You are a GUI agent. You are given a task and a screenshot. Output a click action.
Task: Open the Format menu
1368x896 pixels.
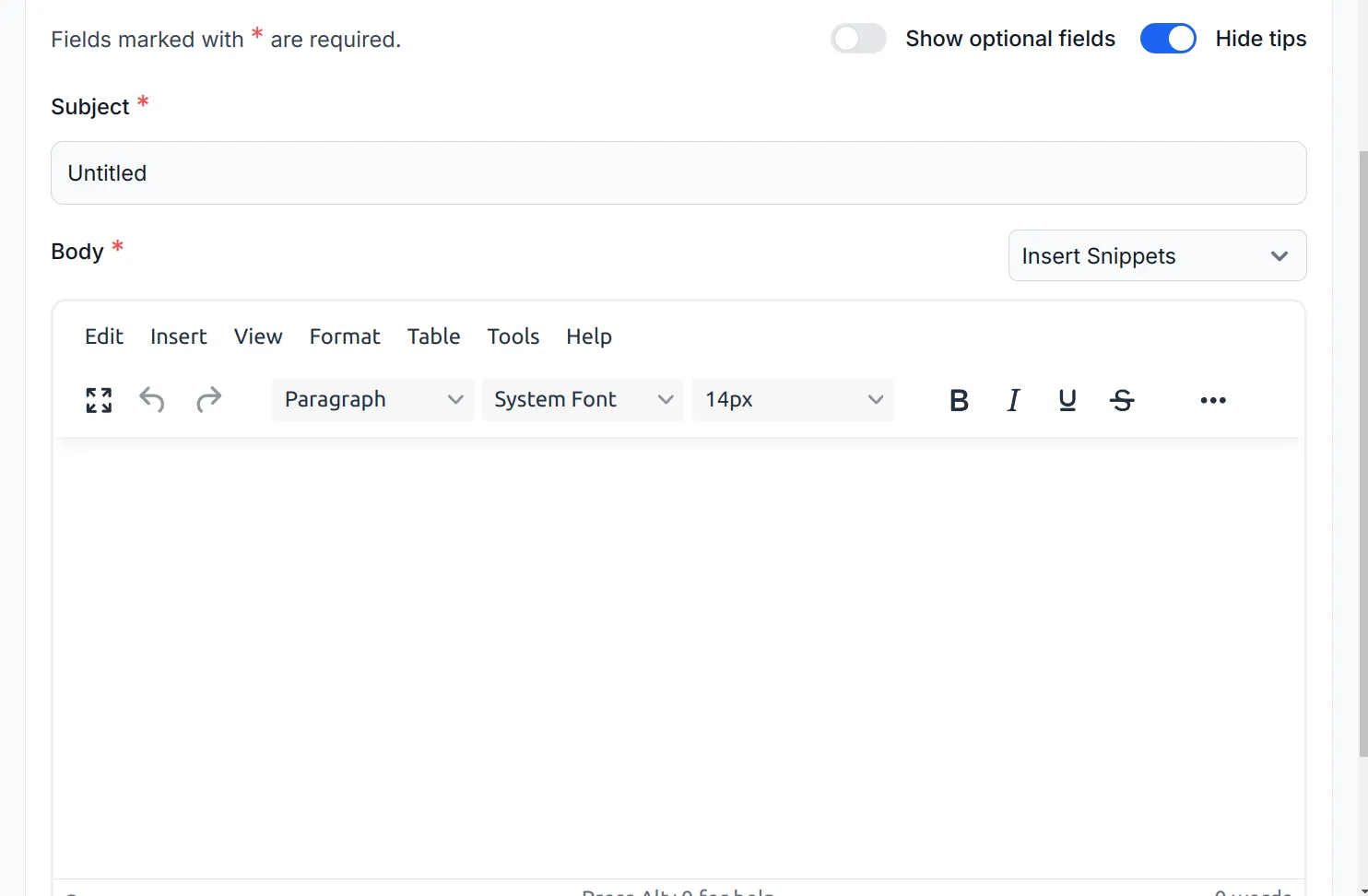pyautogui.click(x=344, y=336)
